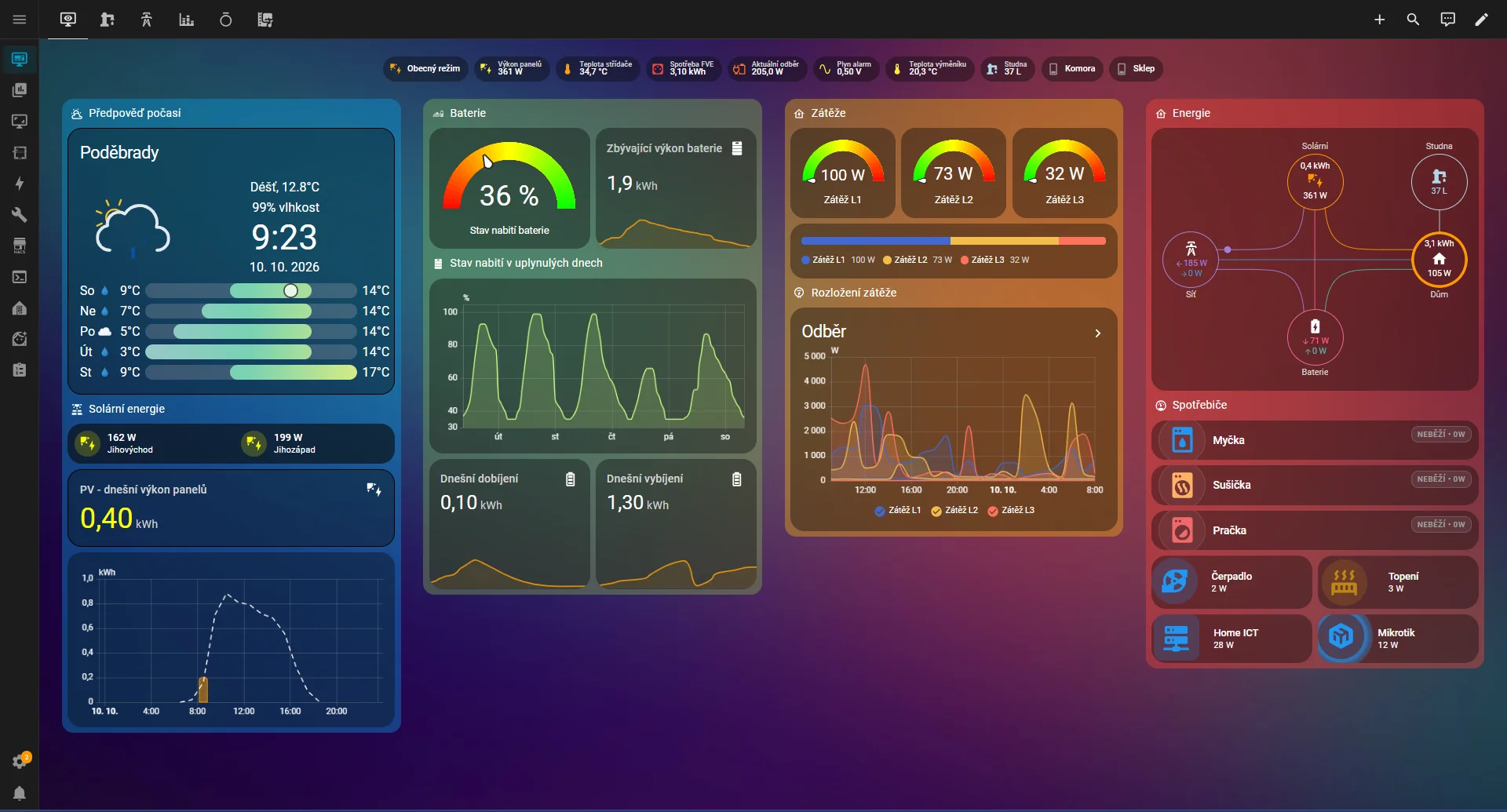Screen dimensions: 1507x812
Task: Click the Topení heating tile
Action: pos(1398,582)
